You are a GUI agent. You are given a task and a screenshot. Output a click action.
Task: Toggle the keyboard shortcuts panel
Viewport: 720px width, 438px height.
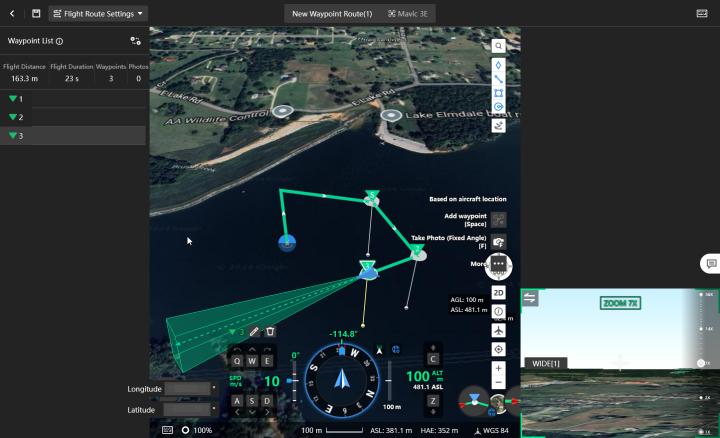702,14
